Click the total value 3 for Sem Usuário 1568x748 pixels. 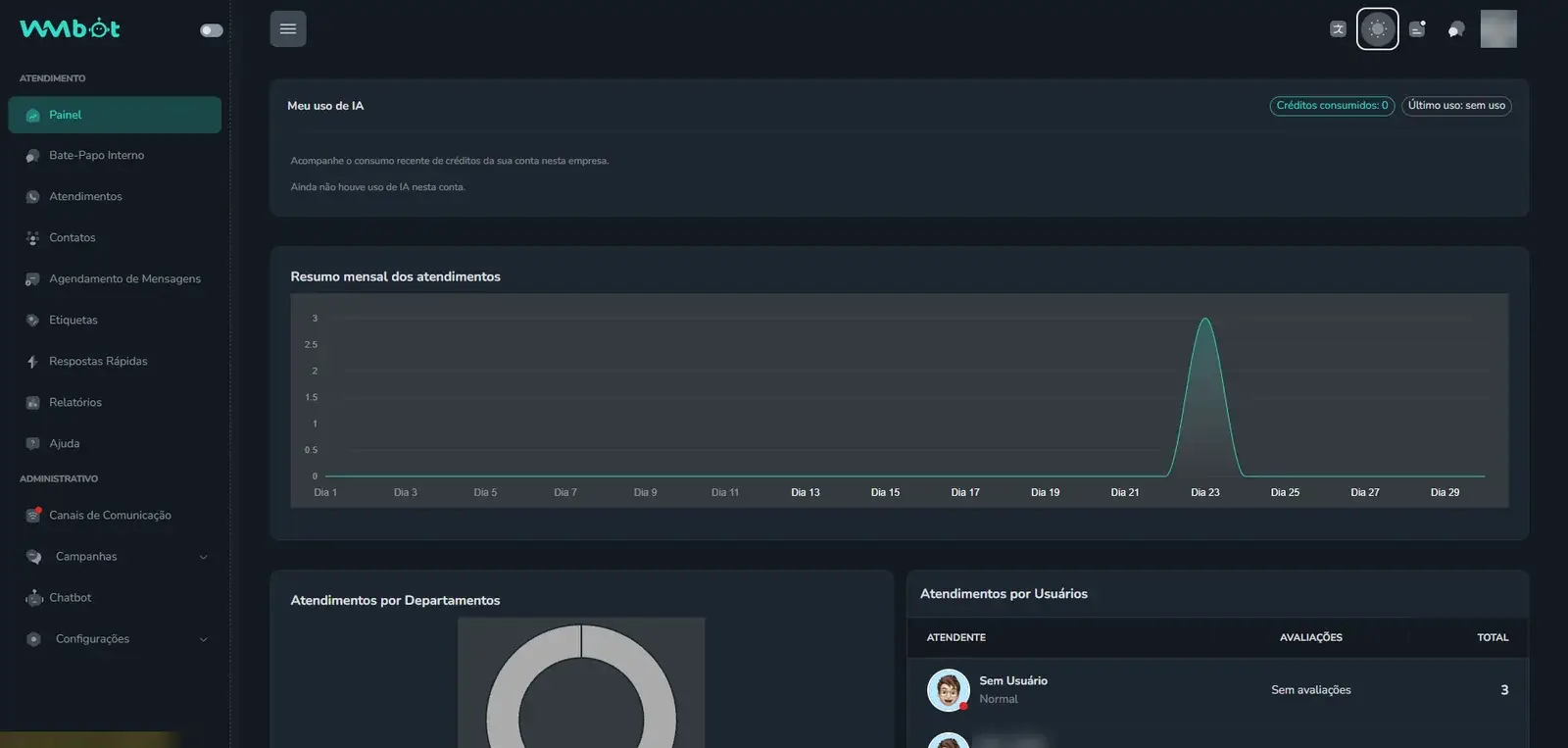(x=1504, y=690)
